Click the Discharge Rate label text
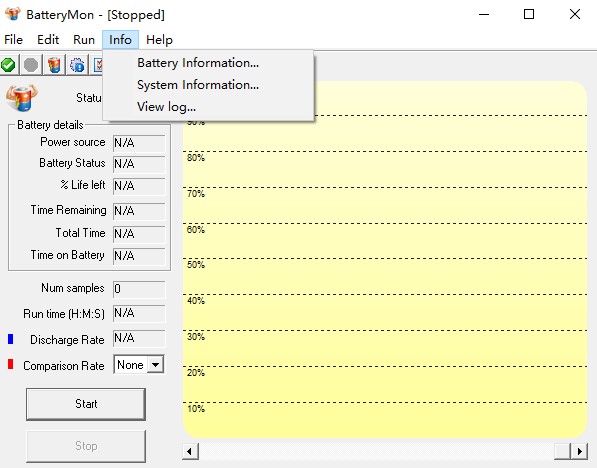The width and height of the screenshot is (597, 468). pos(67,340)
